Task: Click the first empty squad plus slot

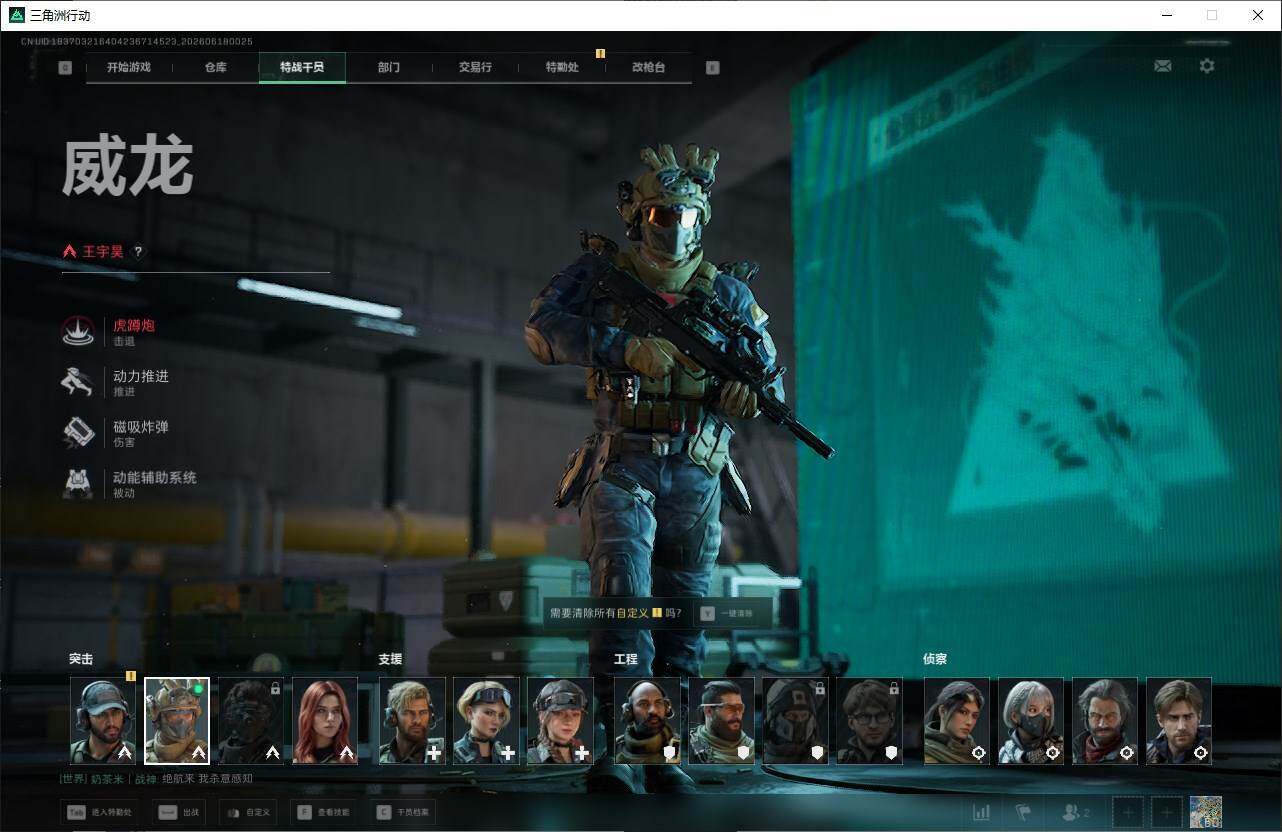Action: [x=1128, y=813]
